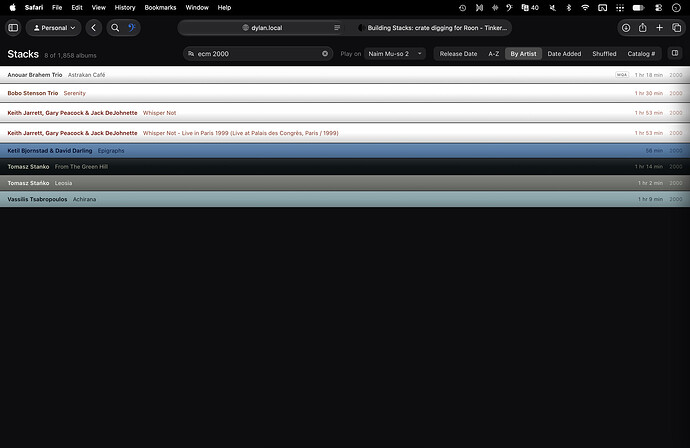This screenshot has width=690, height=448.
Task: Open screen mirroring menu bar icon
Action: pyautogui.click(x=602, y=7)
